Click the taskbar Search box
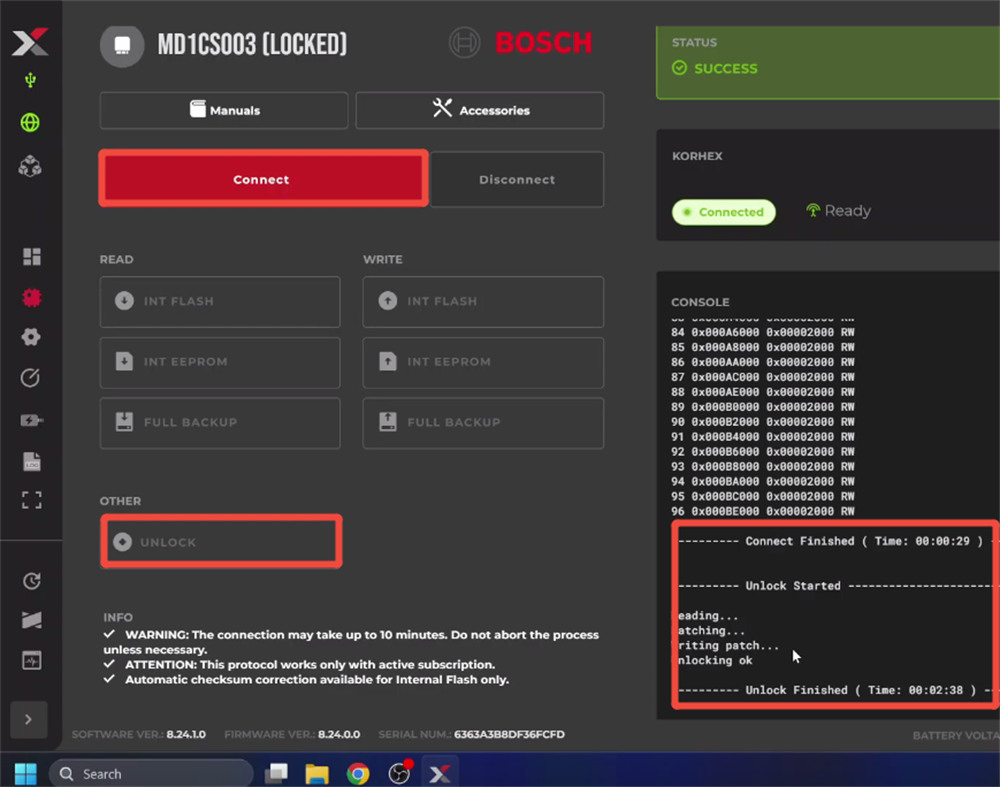Viewport: 1000px width, 787px height. point(151,774)
